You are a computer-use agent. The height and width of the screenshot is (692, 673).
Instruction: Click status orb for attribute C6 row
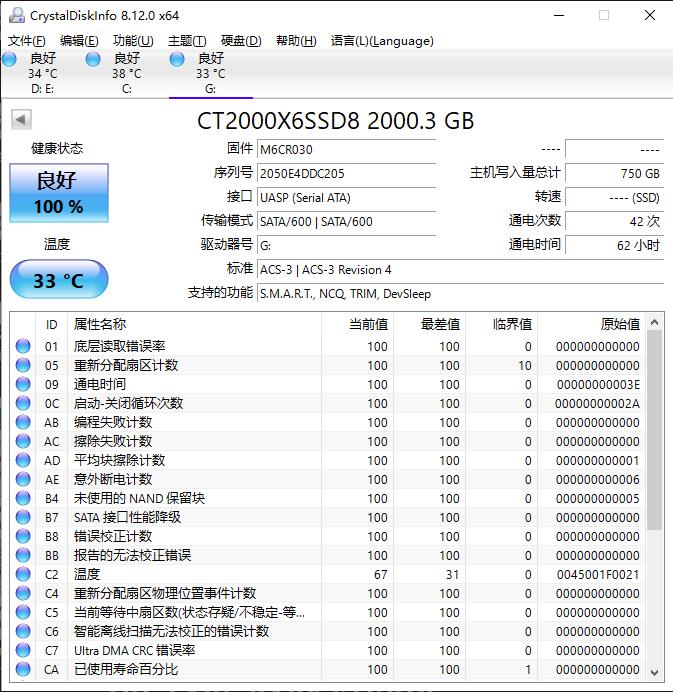tap(23, 631)
